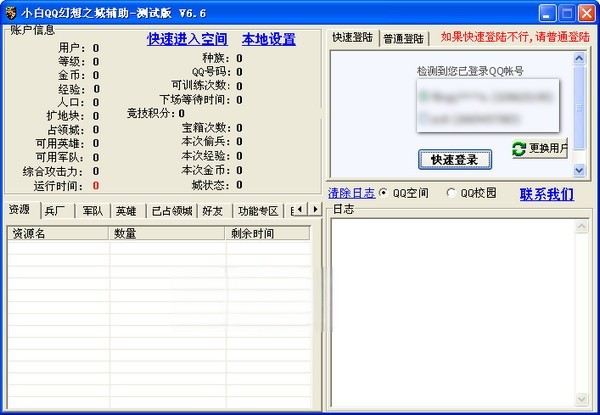600x415 pixels.
Task: Open the 英雄 tab
Action: pyautogui.click(x=126, y=211)
